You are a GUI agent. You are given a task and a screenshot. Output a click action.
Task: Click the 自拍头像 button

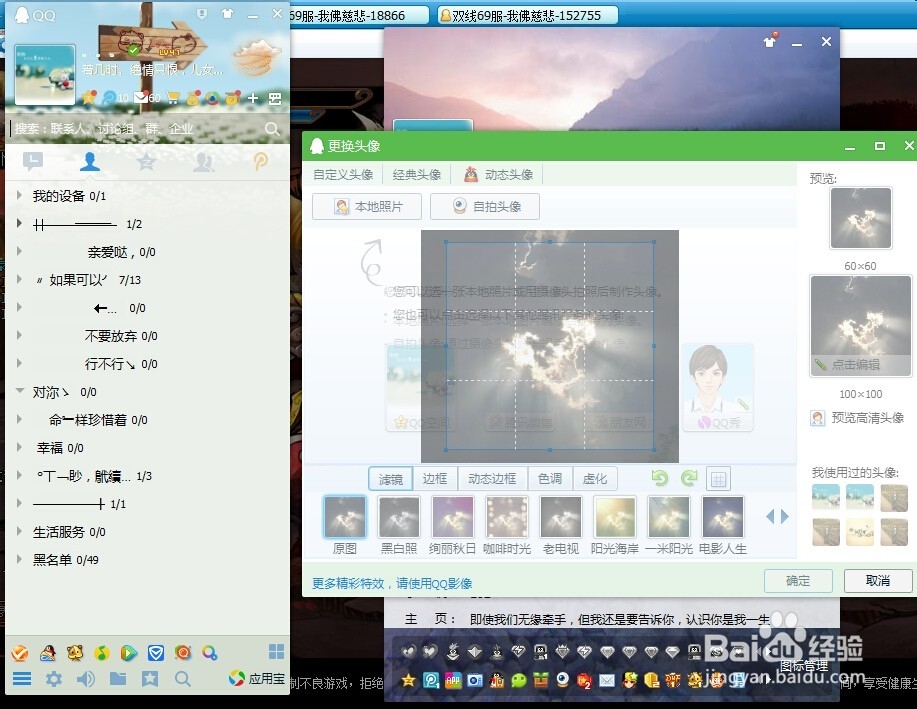point(485,206)
